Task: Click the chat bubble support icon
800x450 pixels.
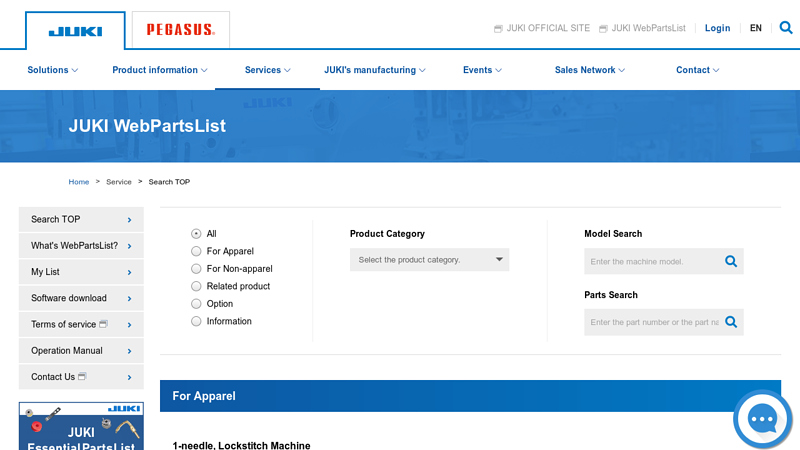Action: pos(762,419)
